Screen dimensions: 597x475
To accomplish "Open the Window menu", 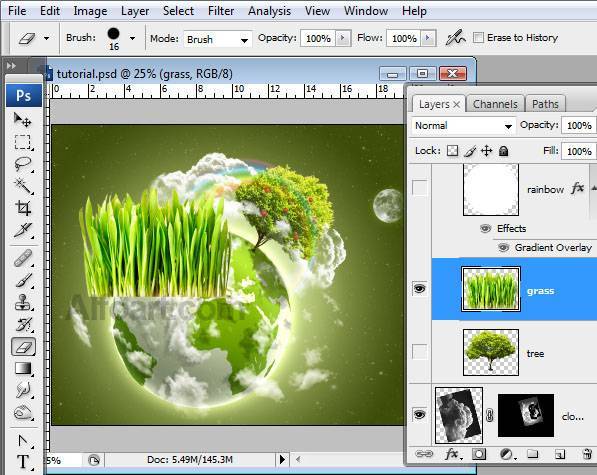I will coord(366,11).
